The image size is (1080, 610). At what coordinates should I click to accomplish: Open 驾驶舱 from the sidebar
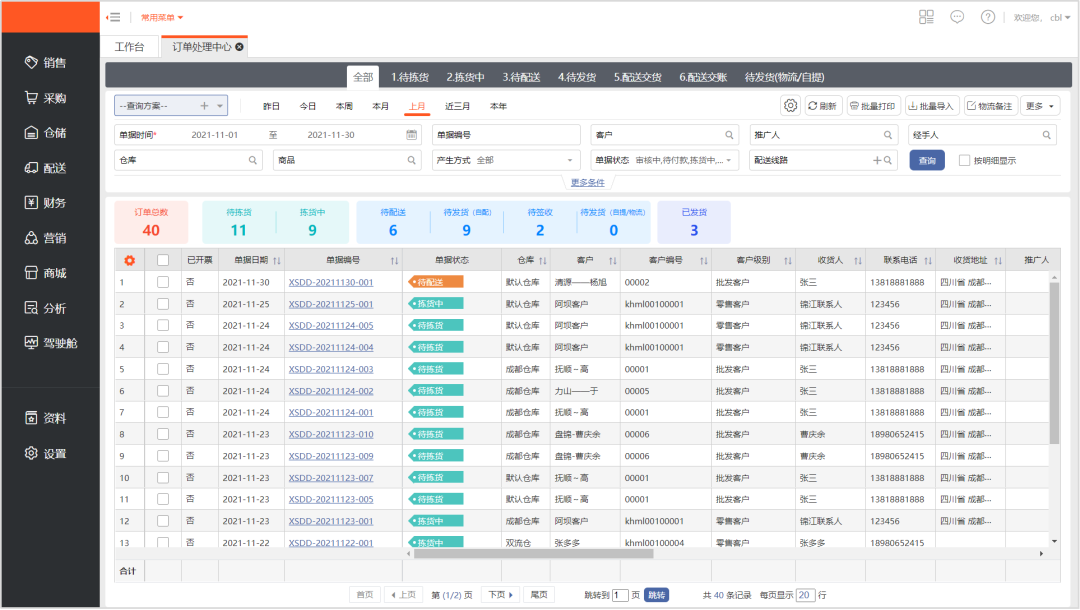[x=50, y=343]
